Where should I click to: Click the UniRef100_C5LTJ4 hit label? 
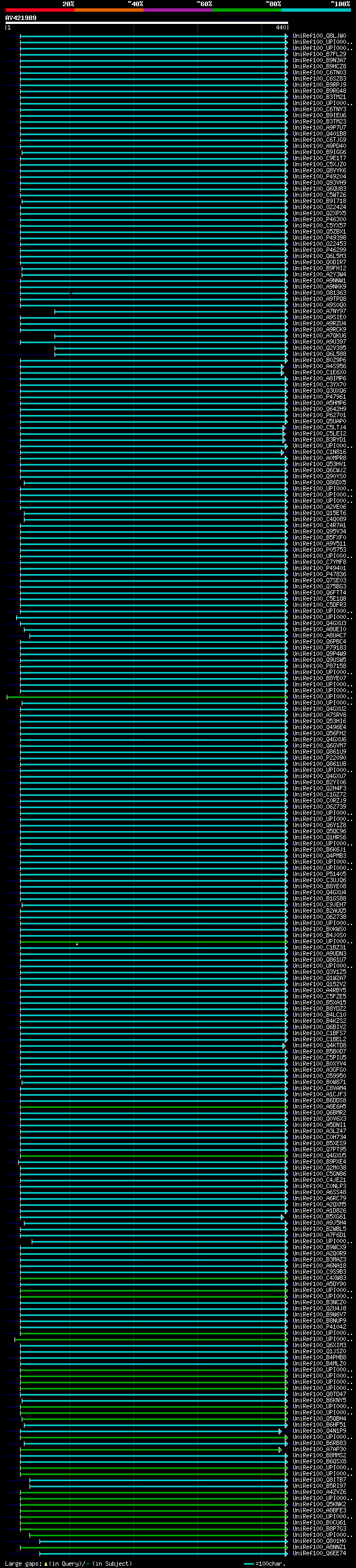click(x=319, y=427)
